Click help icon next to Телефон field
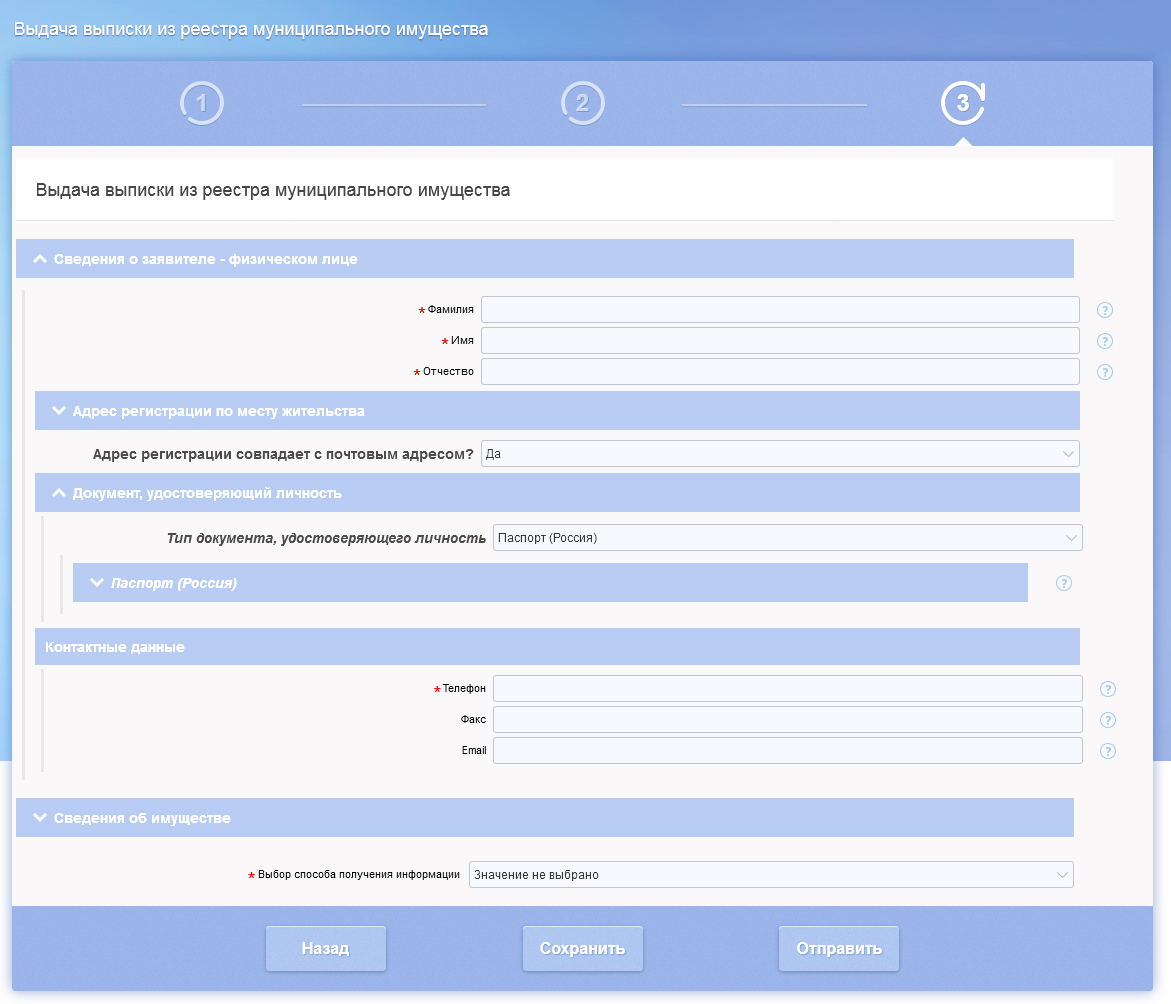 (x=1108, y=689)
